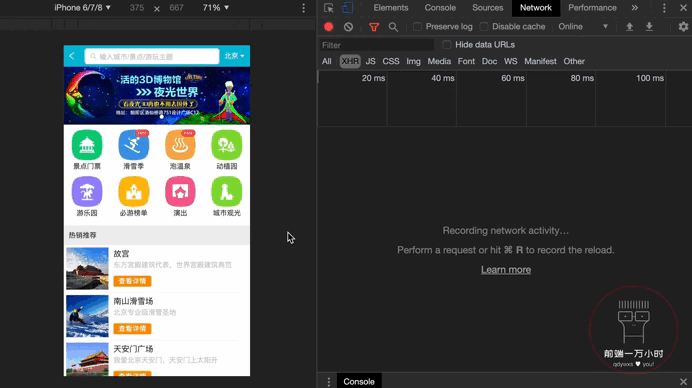Enable Disable cache checkbox
Image resolution: width=692 pixels, height=388 pixels.
[484, 26]
